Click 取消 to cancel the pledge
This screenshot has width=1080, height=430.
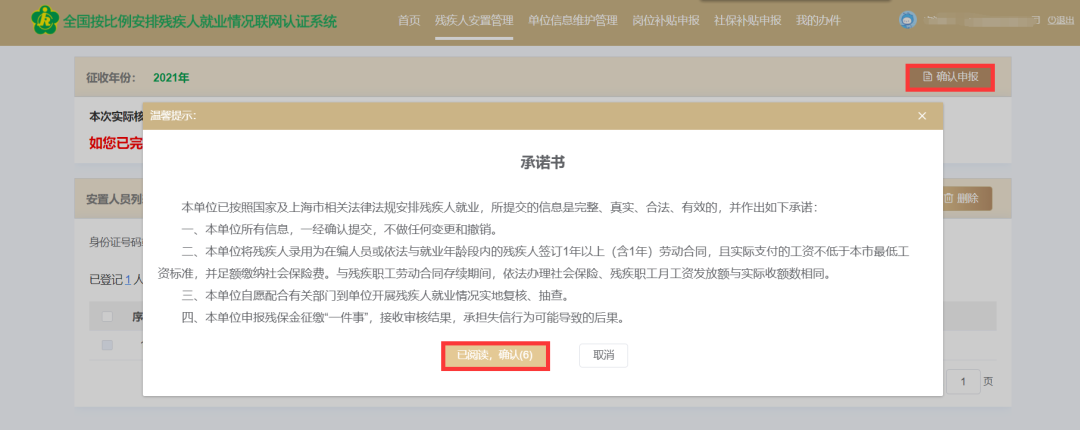(603, 356)
